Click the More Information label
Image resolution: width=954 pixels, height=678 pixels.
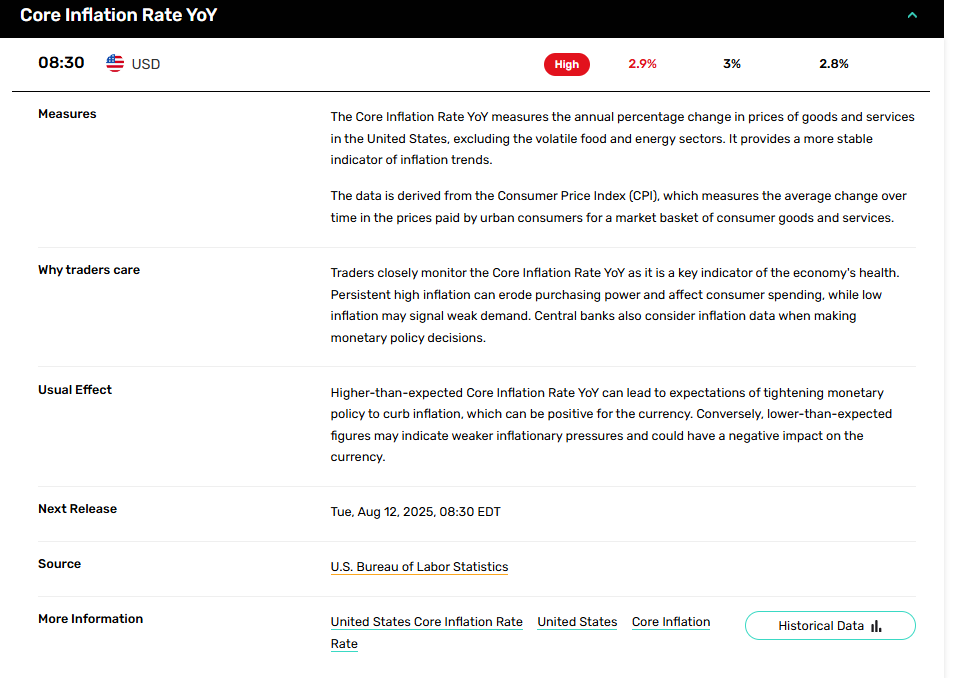point(91,619)
